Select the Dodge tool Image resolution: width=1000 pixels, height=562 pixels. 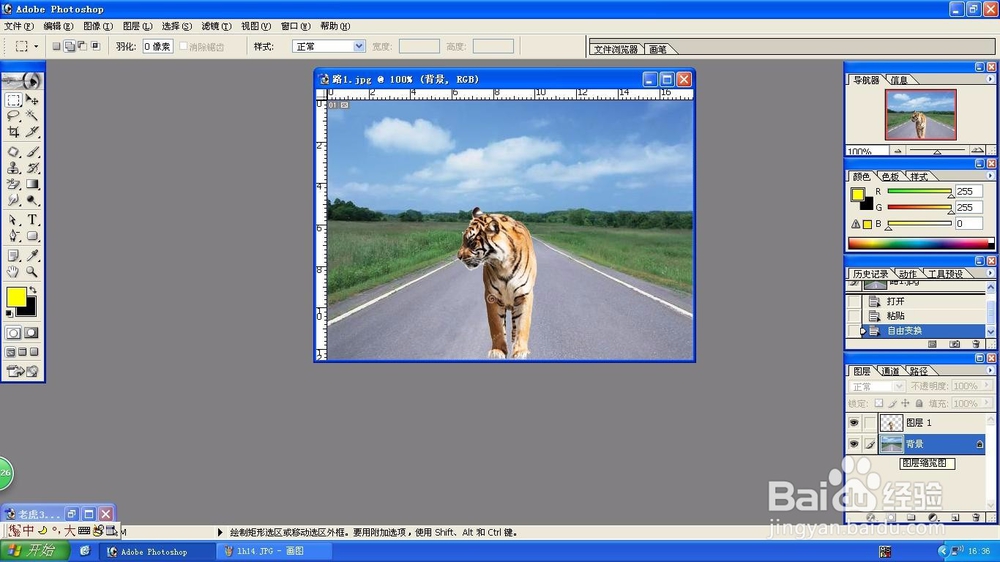click(x=32, y=200)
